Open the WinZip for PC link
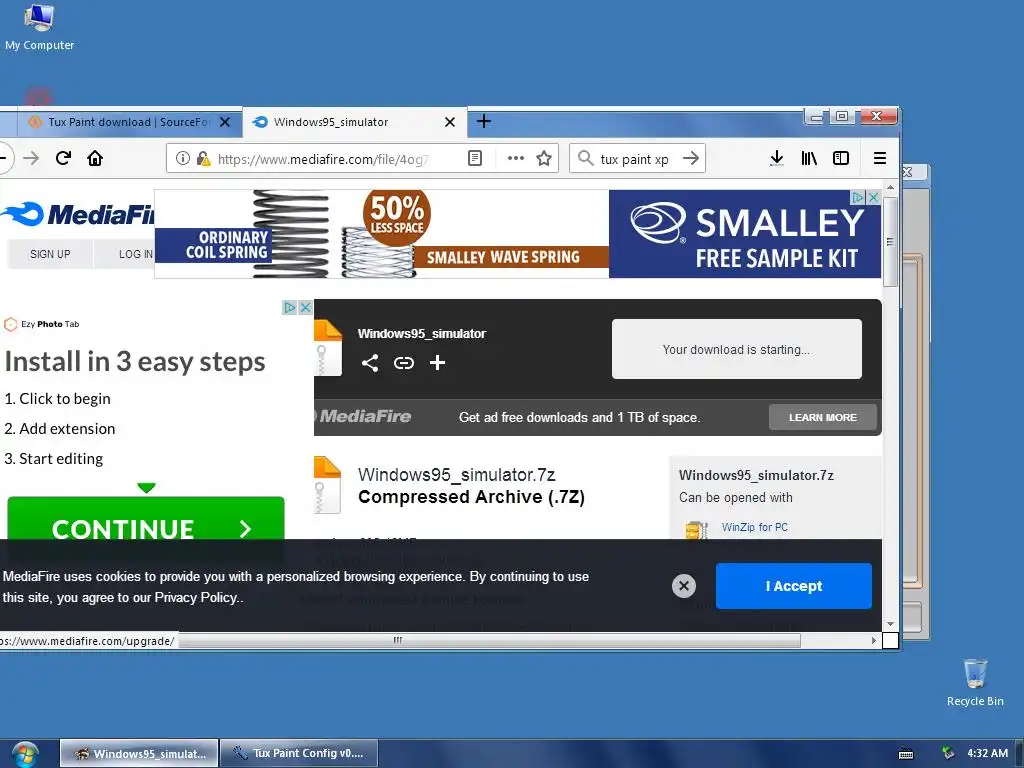Image resolution: width=1024 pixels, height=768 pixels. 754,527
